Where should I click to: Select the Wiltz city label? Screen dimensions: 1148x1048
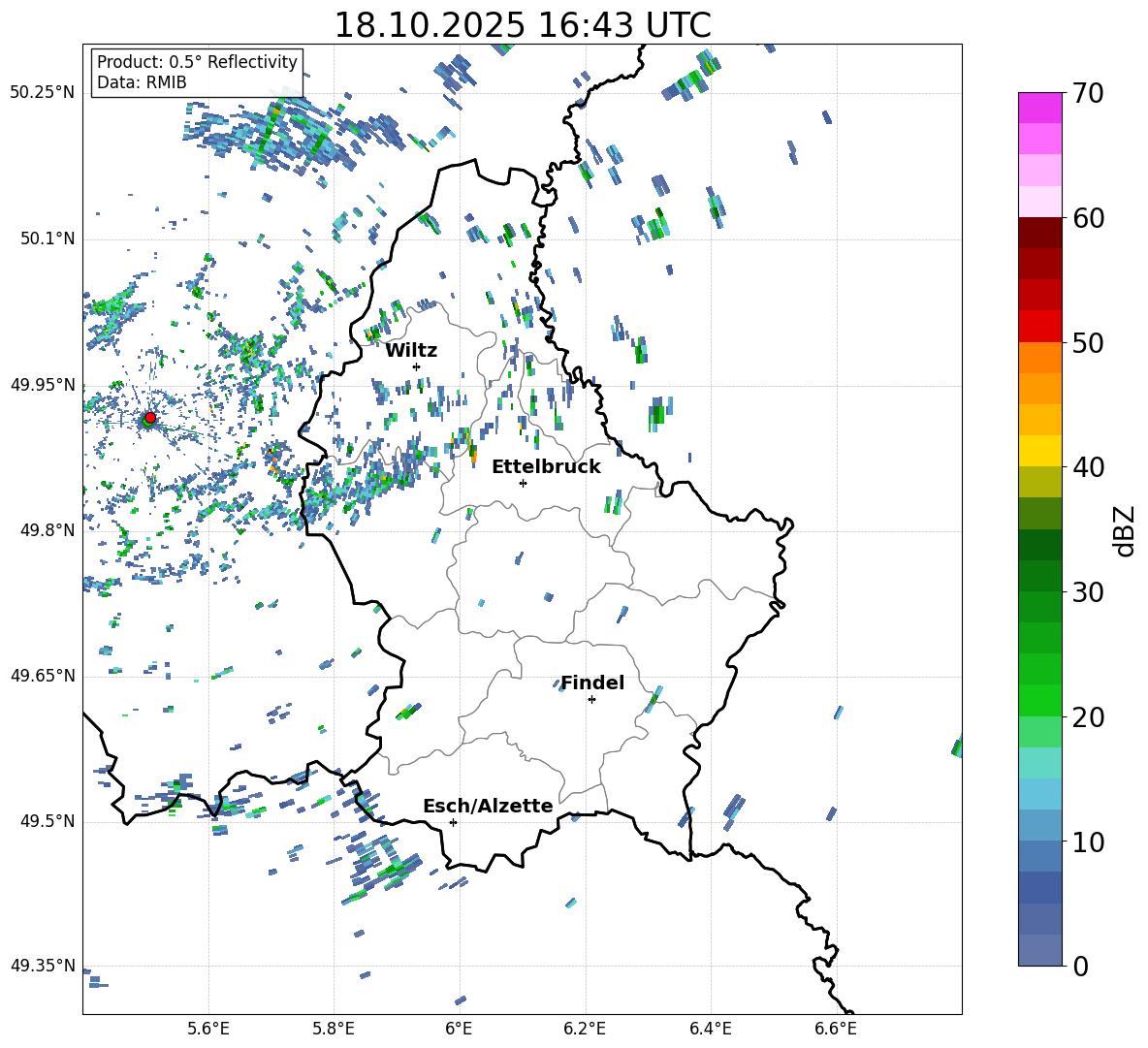coord(411,351)
